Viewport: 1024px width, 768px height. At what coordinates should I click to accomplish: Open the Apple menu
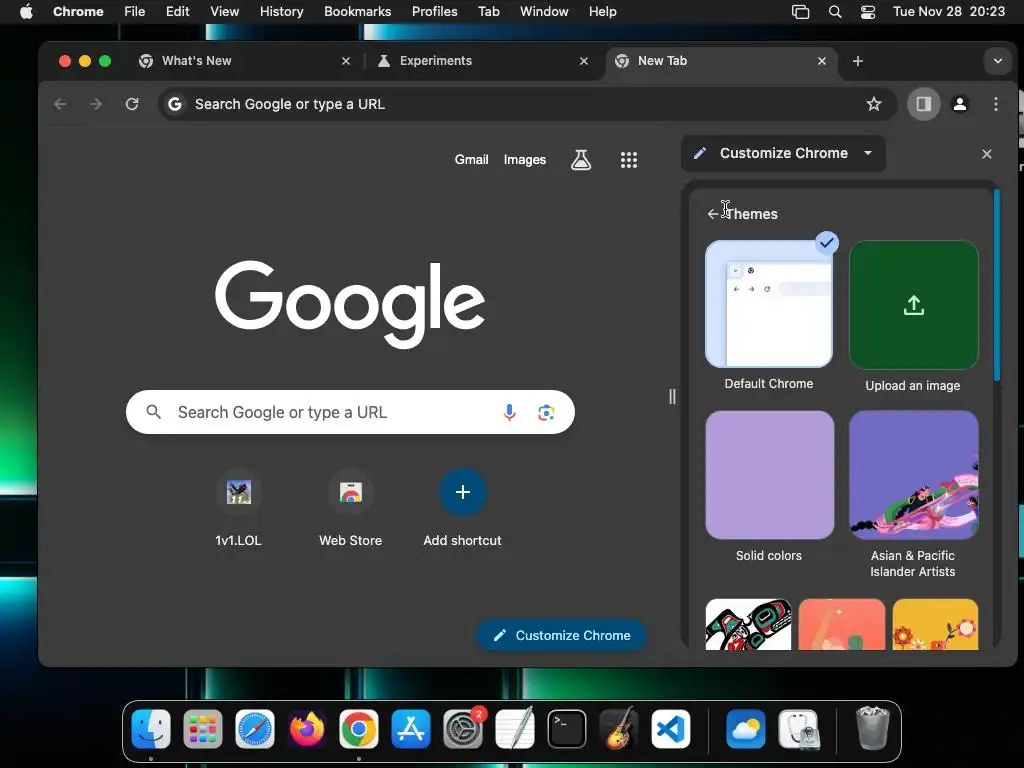(x=26, y=12)
